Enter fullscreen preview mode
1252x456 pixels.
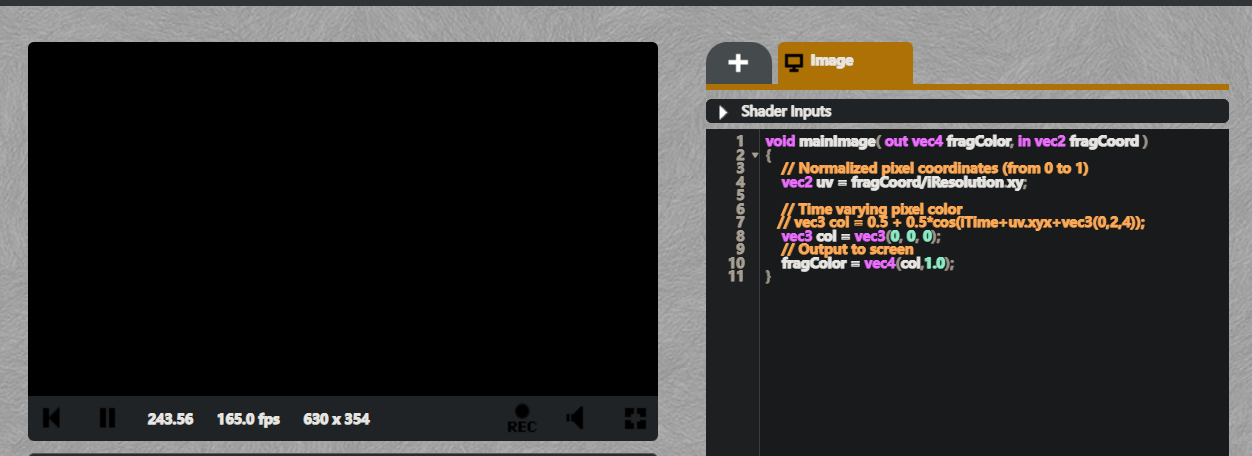tap(635, 419)
